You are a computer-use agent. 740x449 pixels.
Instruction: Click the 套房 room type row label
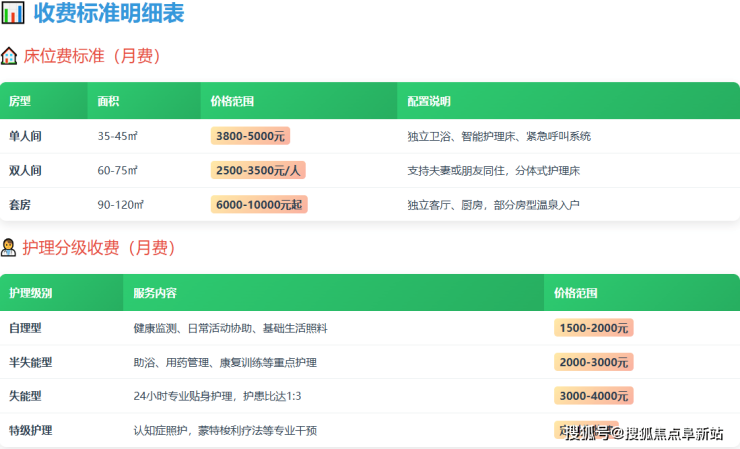point(20,204)
